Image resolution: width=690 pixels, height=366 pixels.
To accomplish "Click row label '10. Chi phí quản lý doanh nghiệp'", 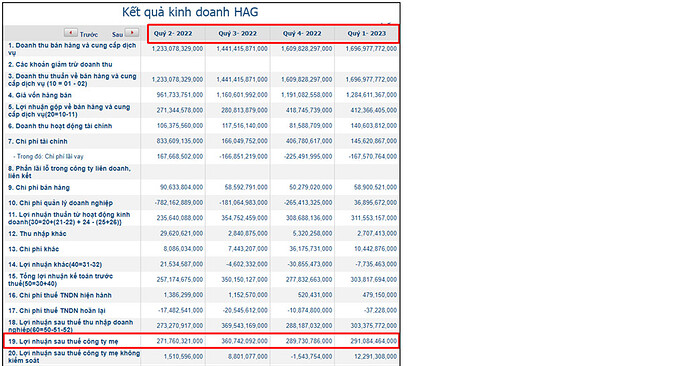I will click(x=60, y=203).
